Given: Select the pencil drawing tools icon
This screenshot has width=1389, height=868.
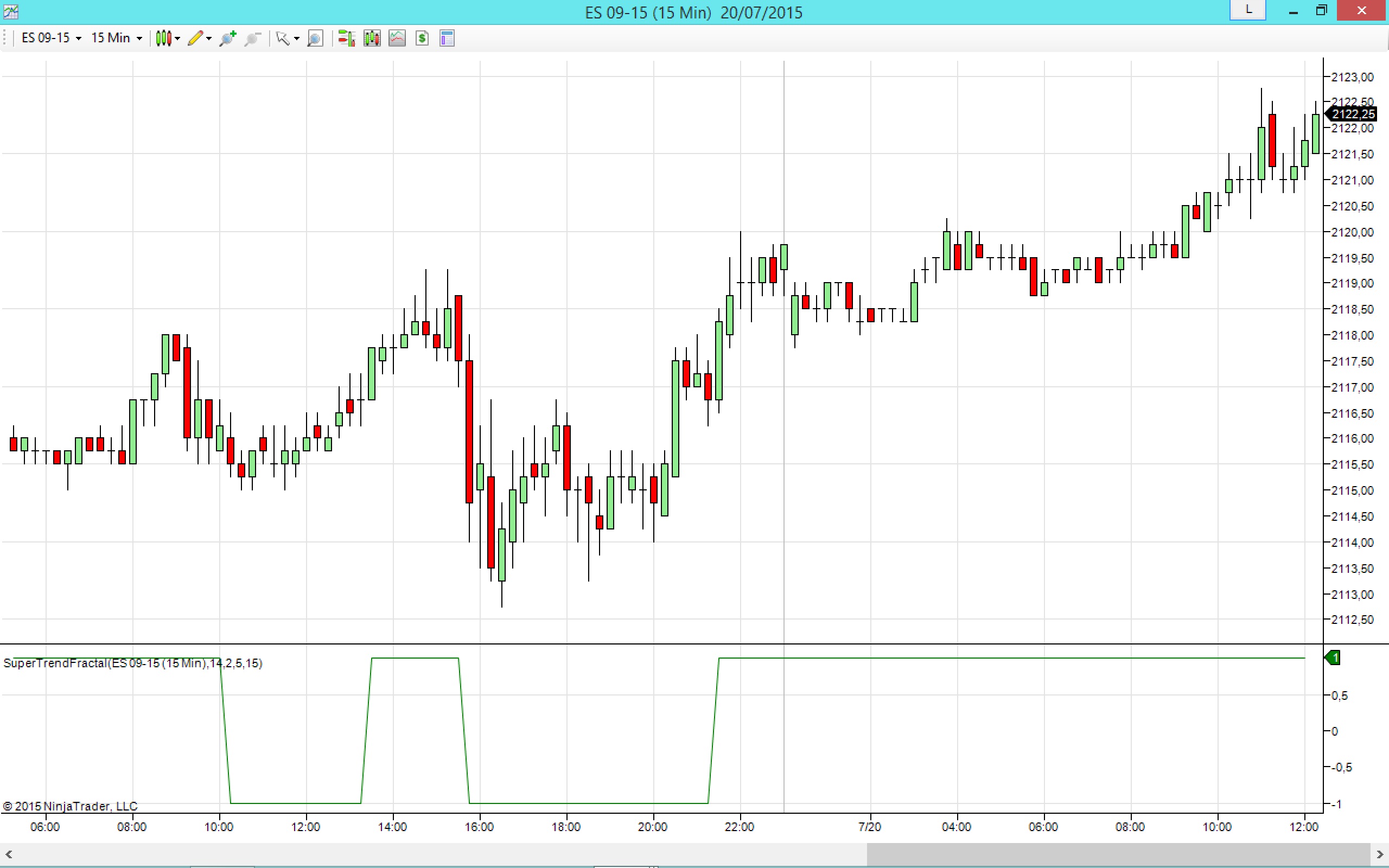Looking at the screenshot, I should pyautogui.click(x=195, y=39).
